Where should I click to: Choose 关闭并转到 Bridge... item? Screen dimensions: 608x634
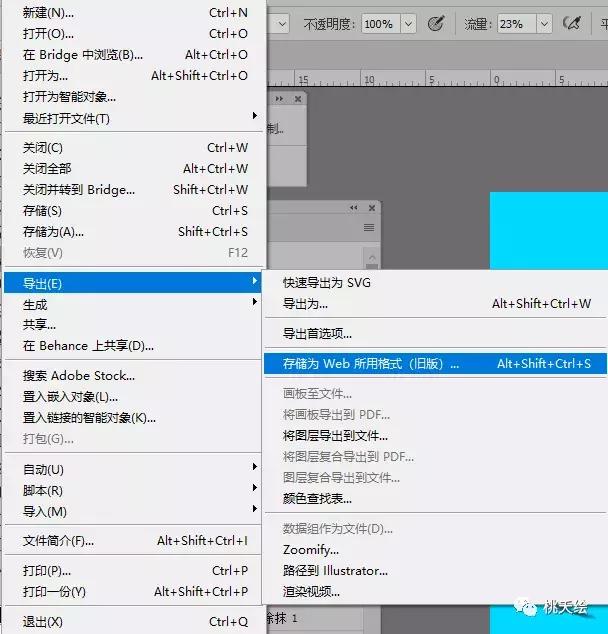coord(135,190)
